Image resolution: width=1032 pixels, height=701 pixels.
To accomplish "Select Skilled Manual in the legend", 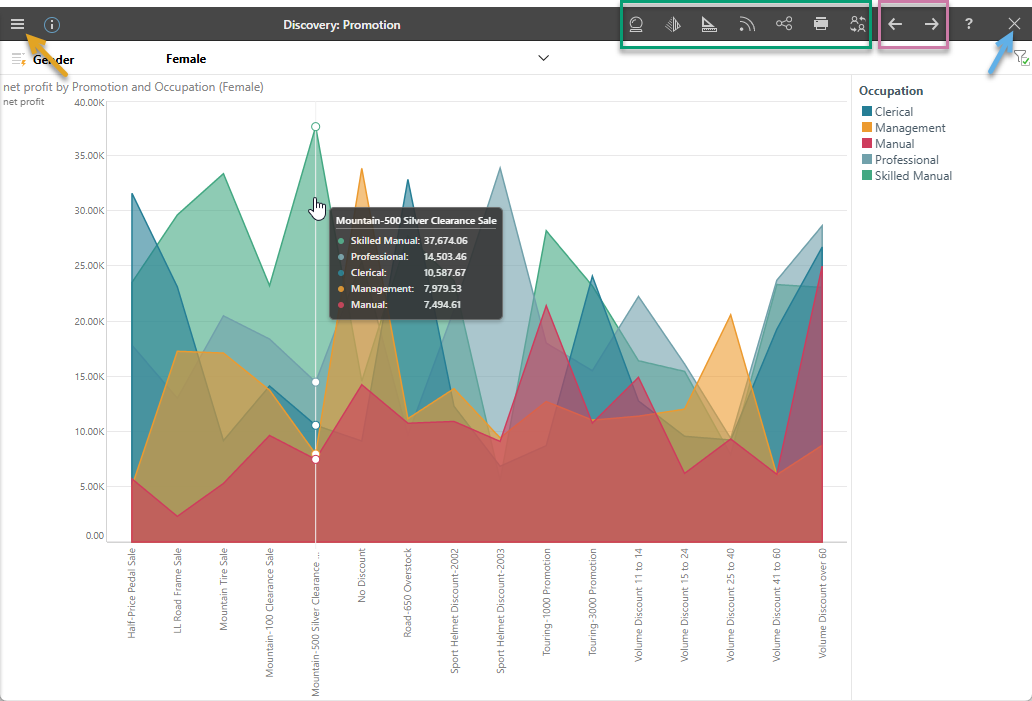I will tap(913, 176).
